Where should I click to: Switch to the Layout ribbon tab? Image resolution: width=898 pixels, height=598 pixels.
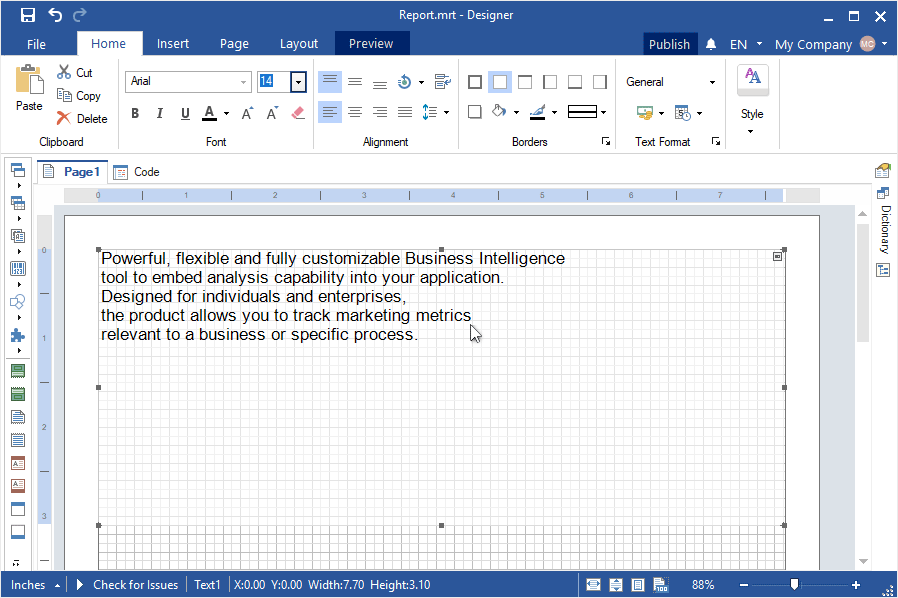click(298, 44)
